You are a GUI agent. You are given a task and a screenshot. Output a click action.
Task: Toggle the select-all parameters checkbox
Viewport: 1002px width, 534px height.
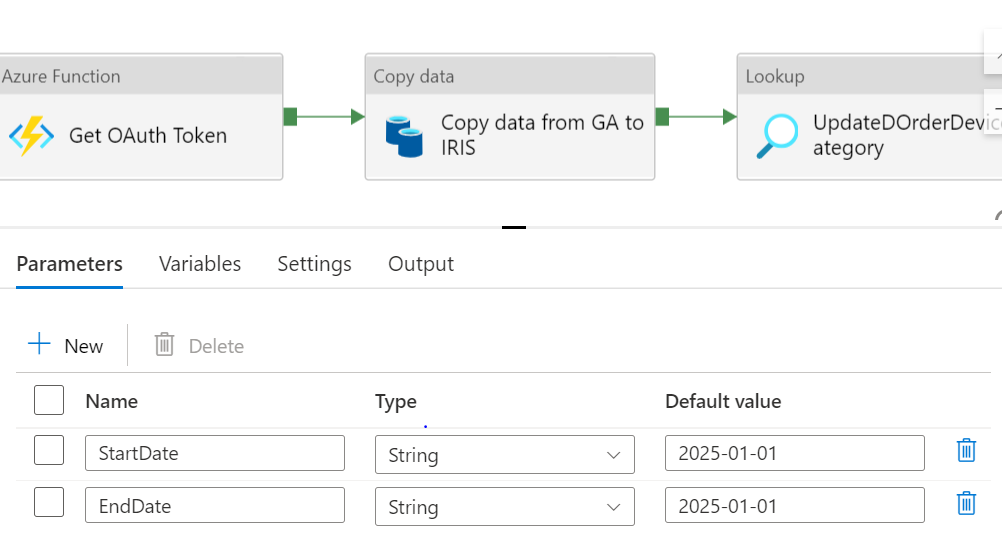[x=49, y=400]
